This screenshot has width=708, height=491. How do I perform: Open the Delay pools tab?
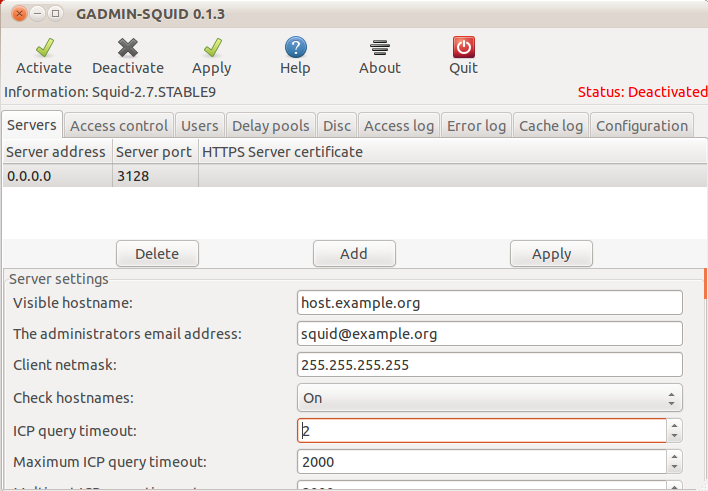[270, 126]
